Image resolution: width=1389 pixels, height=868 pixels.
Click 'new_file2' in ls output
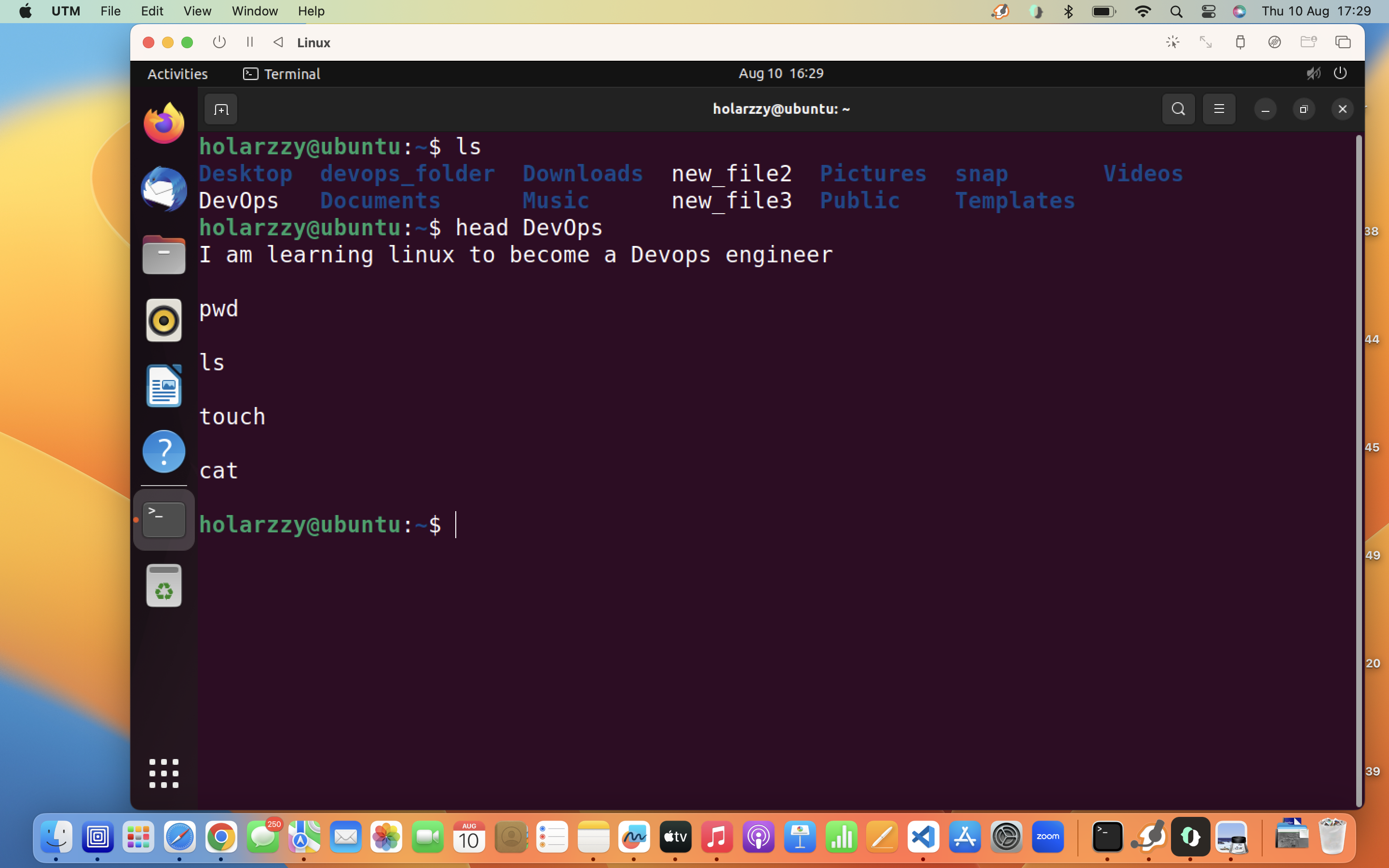[x=732, y=174]
